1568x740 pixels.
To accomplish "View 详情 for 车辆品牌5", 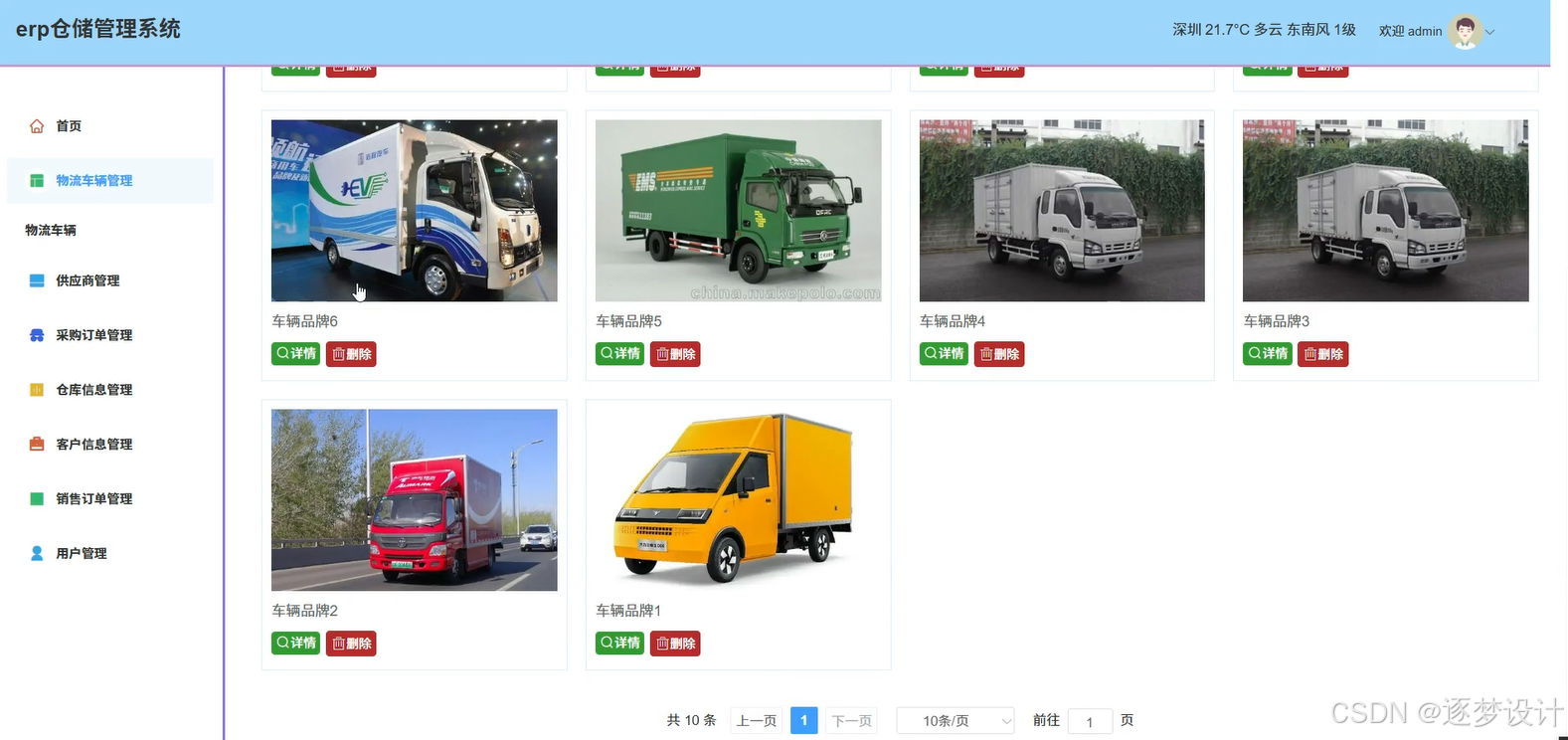I will [x=619, y=354].
